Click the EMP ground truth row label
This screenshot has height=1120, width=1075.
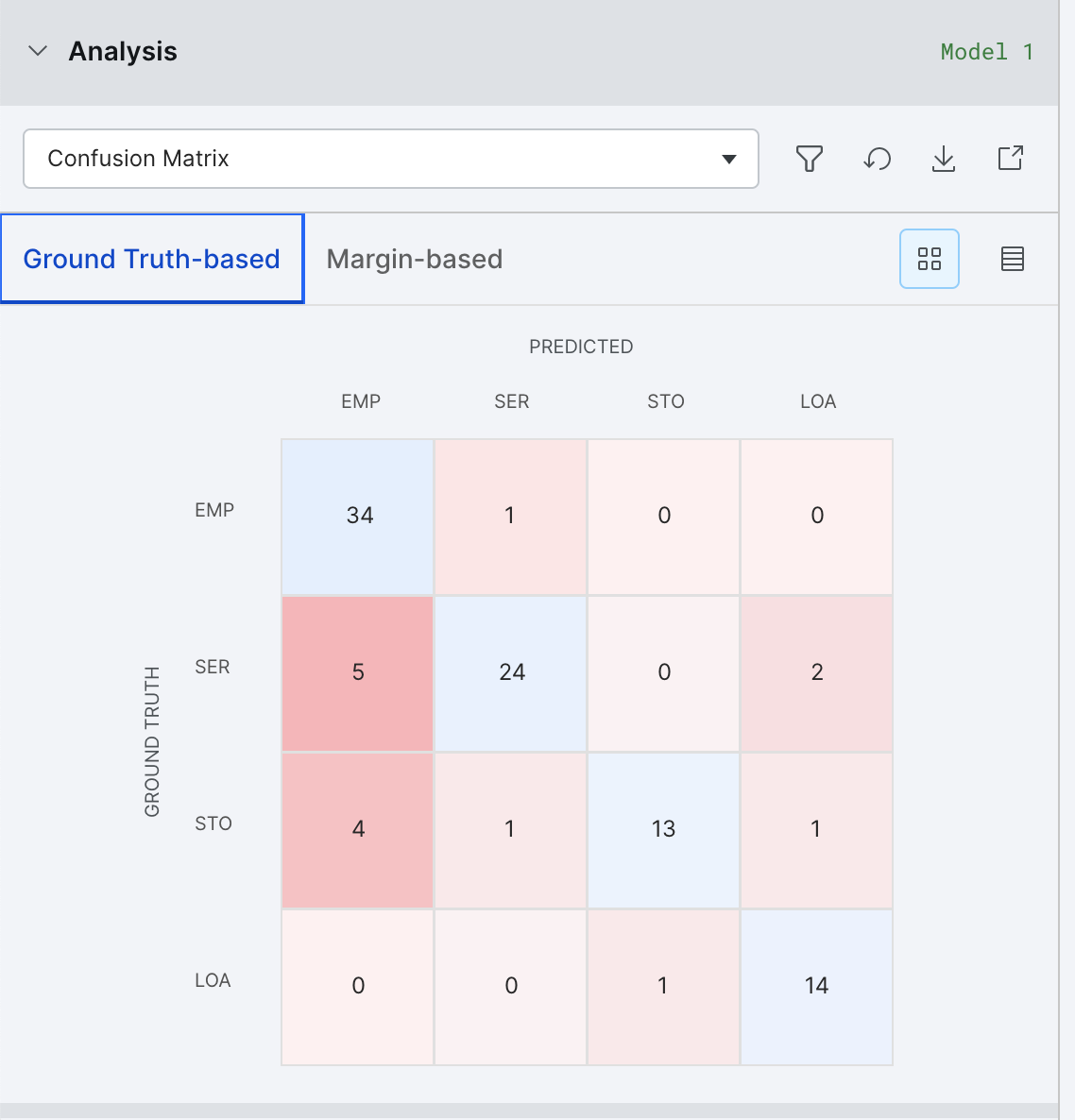coord(214,510)
